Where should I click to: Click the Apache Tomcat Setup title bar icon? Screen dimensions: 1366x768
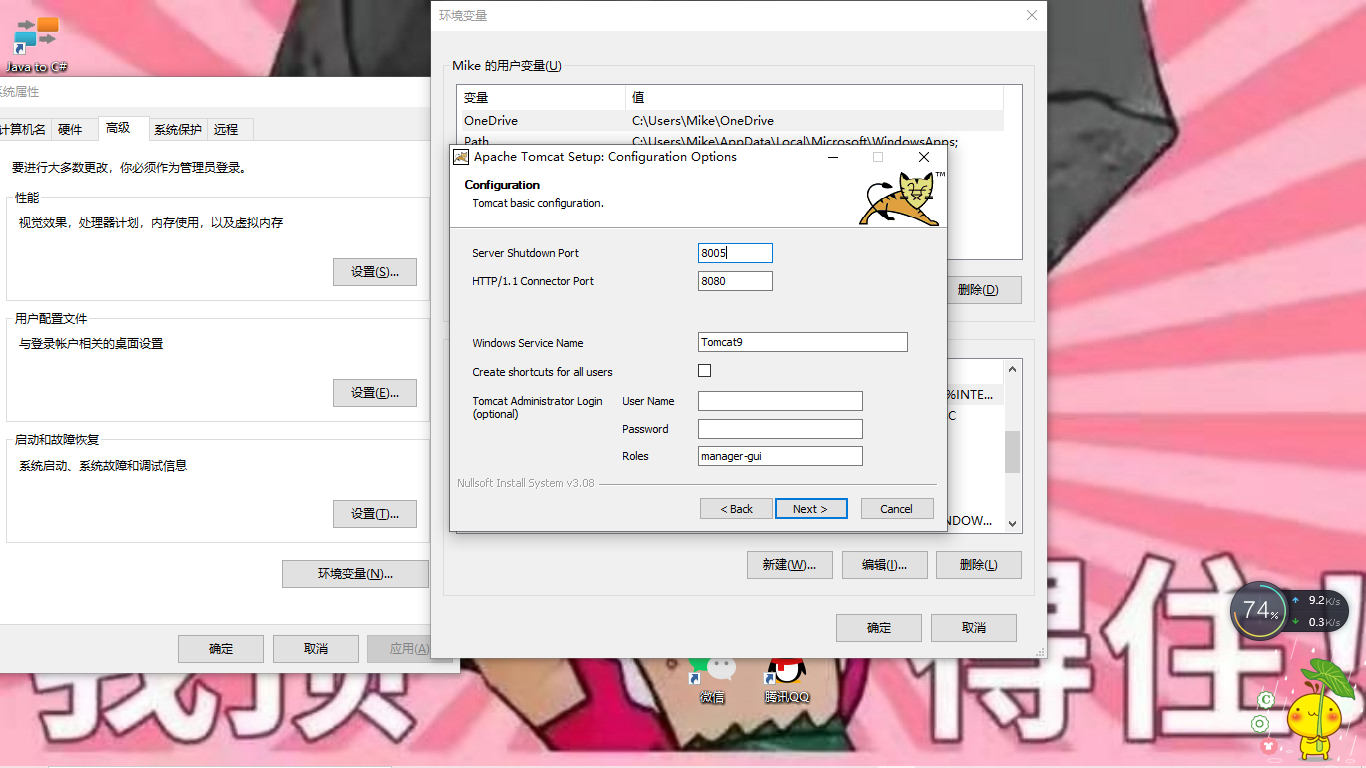tap(461, 157)
